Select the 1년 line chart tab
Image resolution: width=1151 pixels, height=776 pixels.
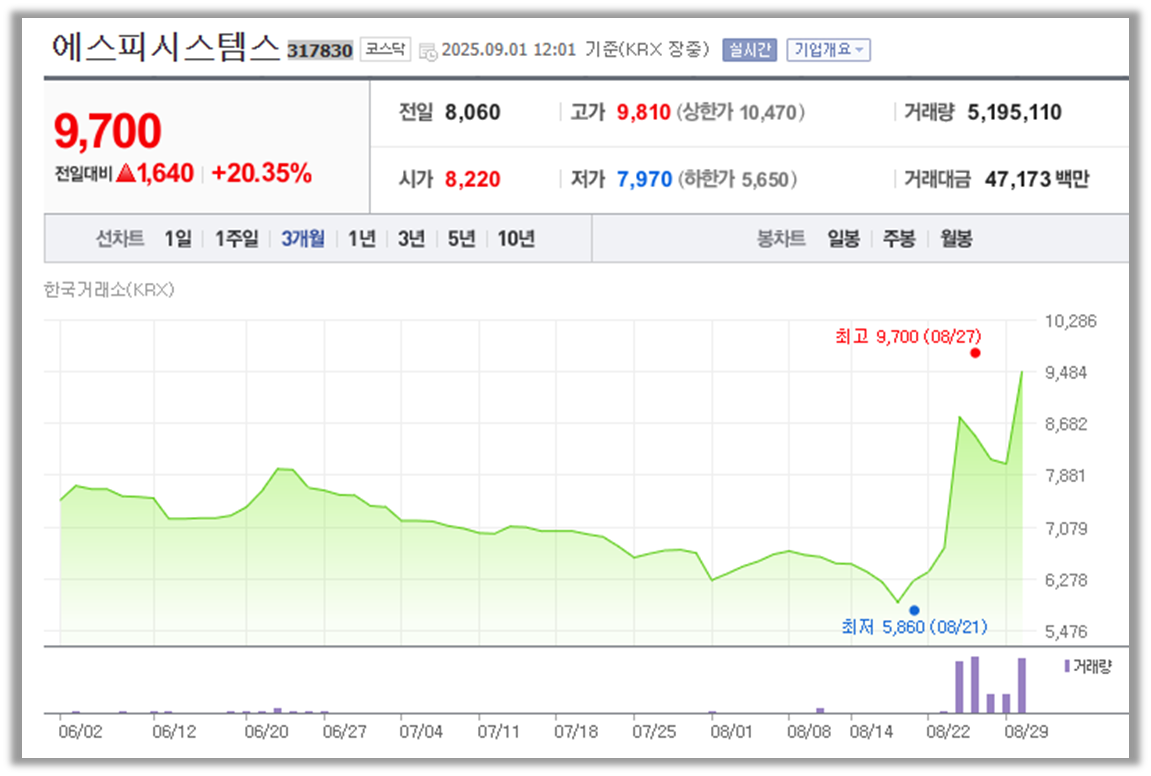[x=361, y=239]
